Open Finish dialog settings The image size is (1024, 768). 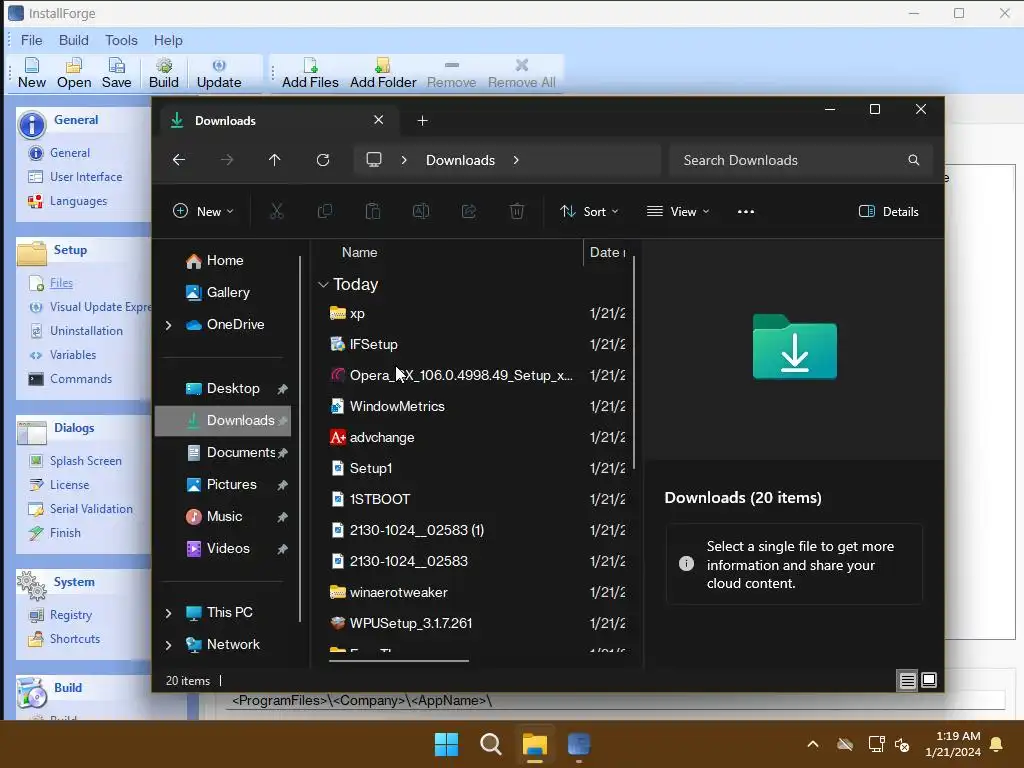click(65, 534)
